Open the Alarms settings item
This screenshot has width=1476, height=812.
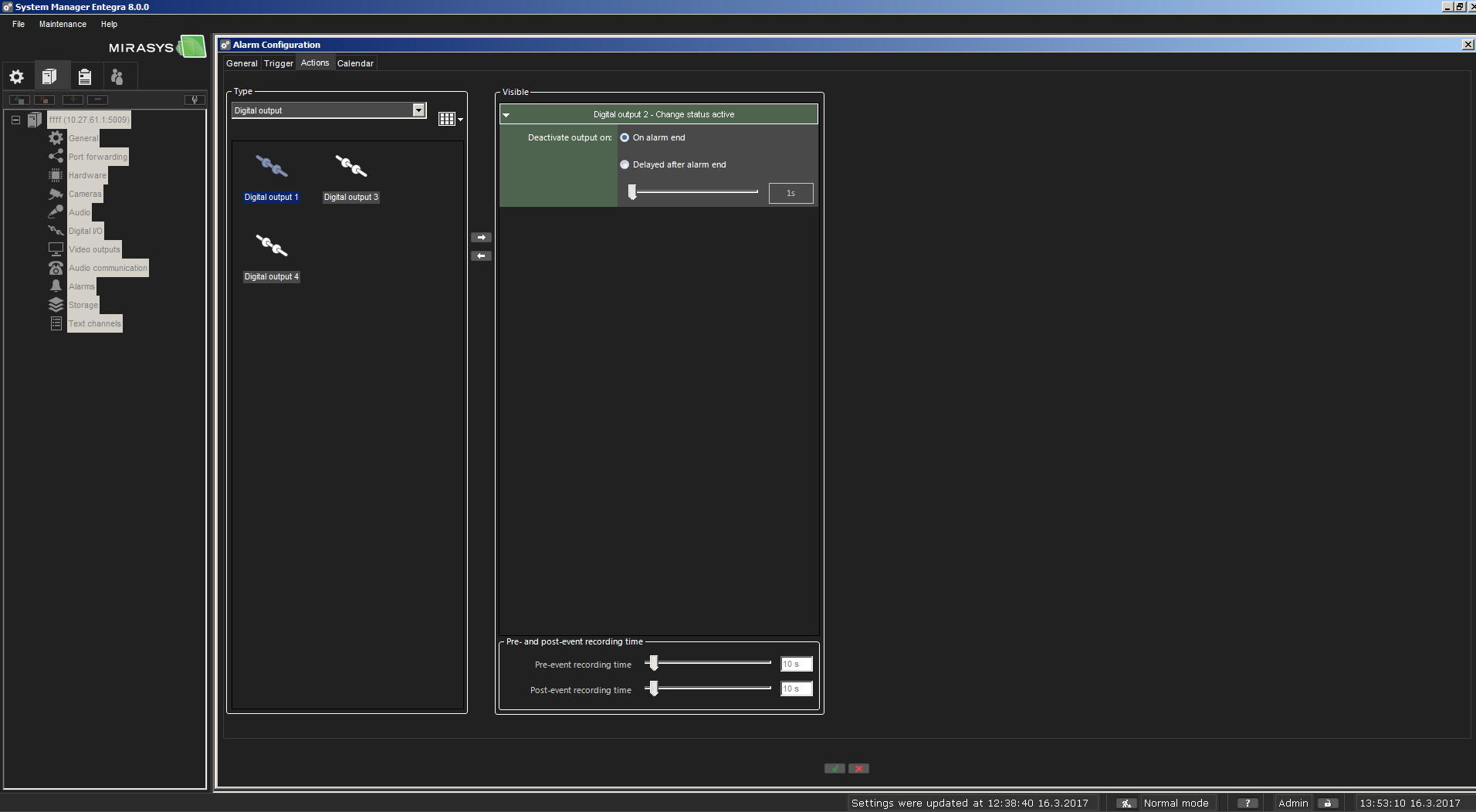click(81, 287)
